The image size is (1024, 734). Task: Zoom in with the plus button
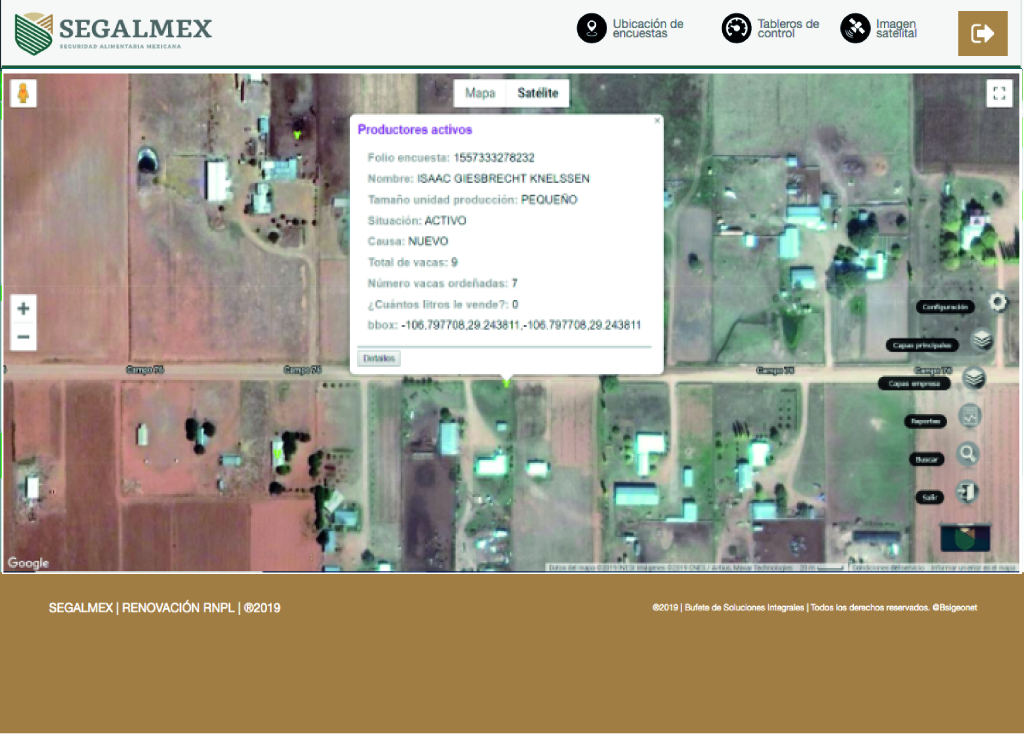24,308
